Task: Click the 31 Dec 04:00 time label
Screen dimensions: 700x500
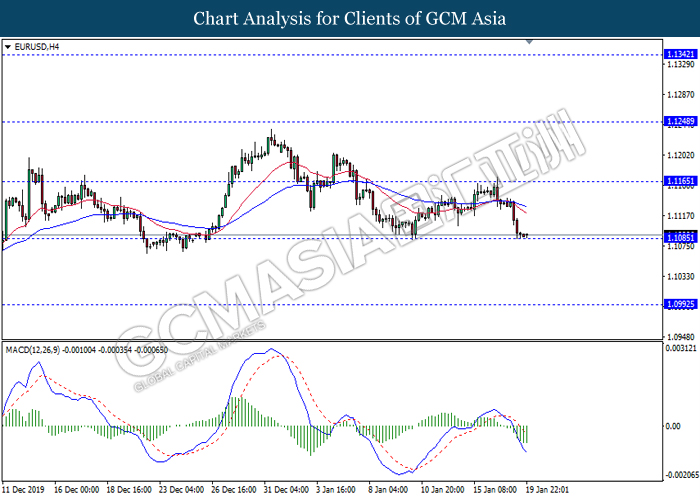Action: click(x=286, y=490)
